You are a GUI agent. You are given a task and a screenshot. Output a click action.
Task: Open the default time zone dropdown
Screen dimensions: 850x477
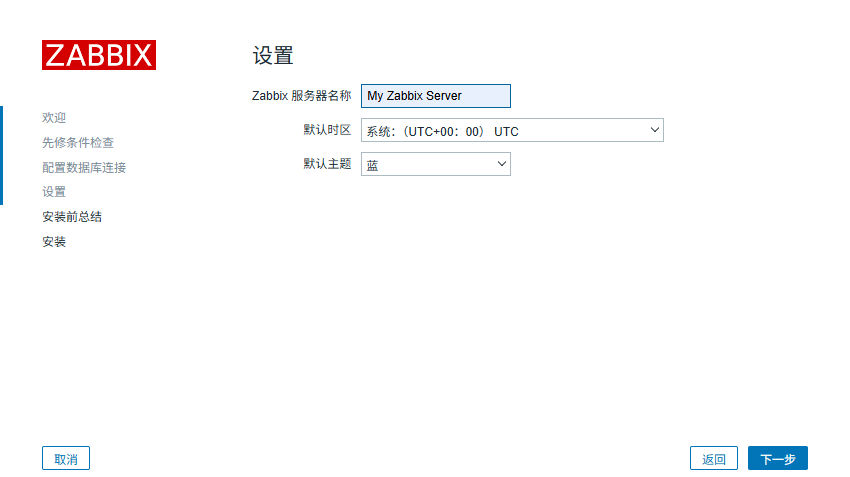point(512,130)
